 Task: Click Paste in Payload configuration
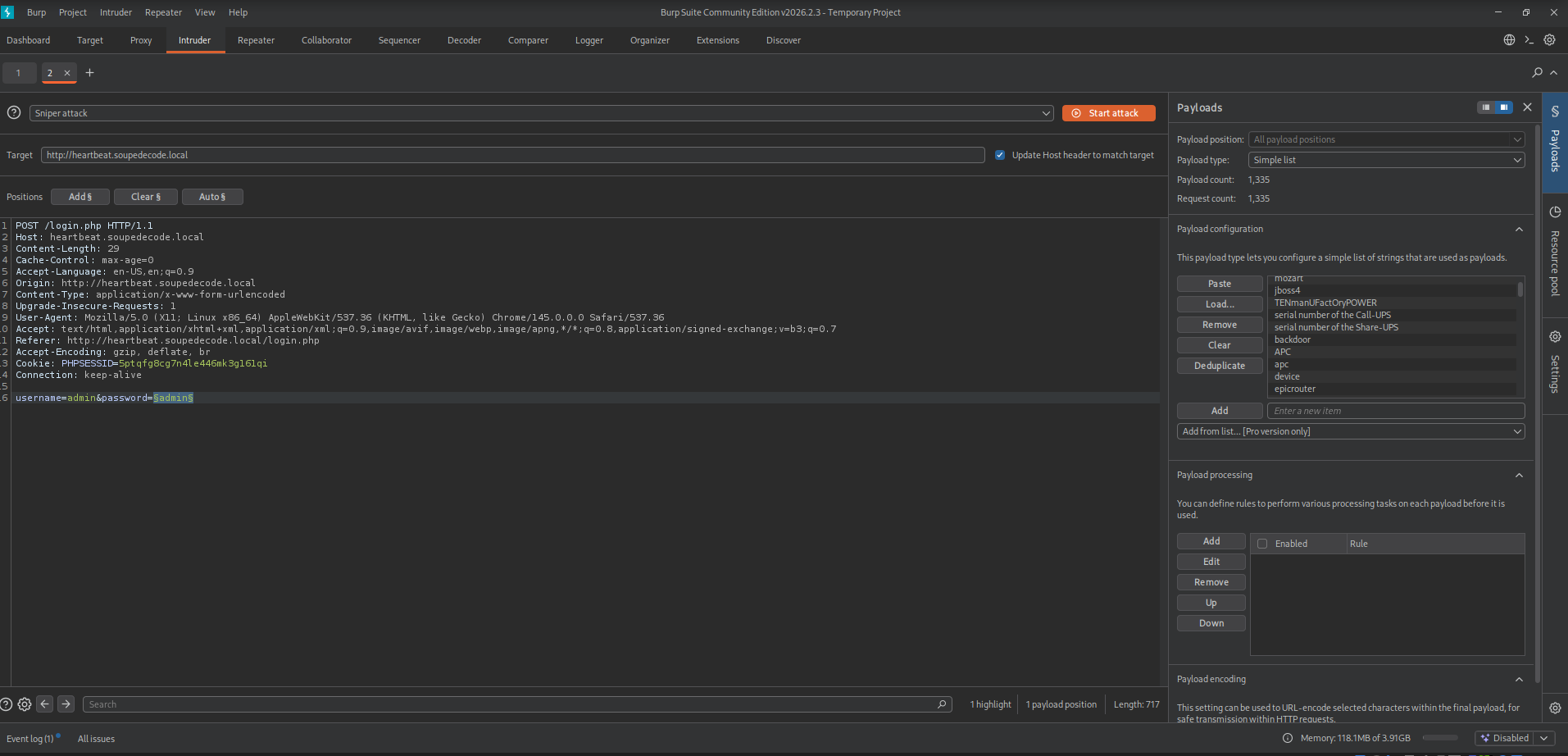(x=1220, y=284)
